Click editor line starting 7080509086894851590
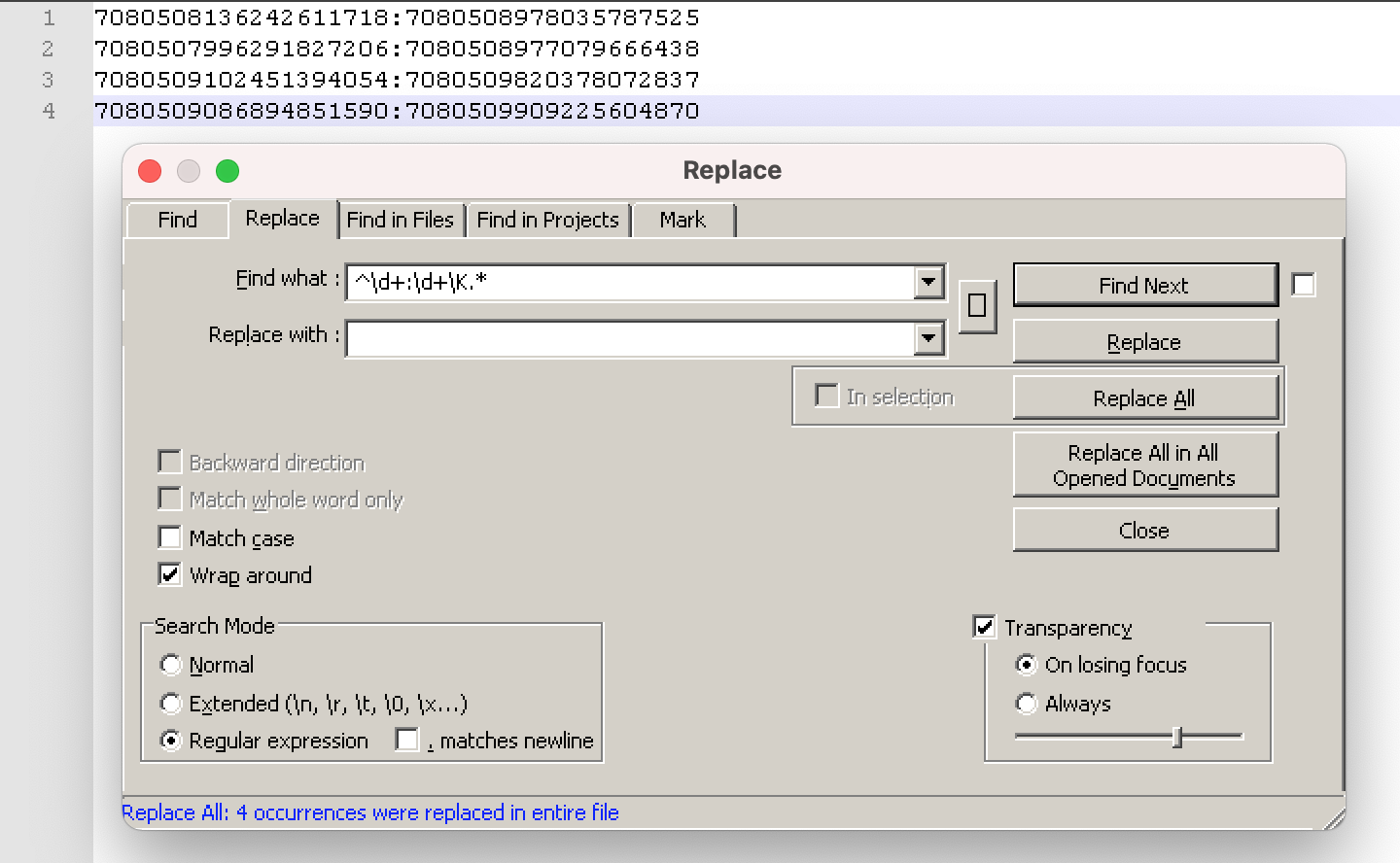Screen dimensions: 1400x863 coord(397,111)
